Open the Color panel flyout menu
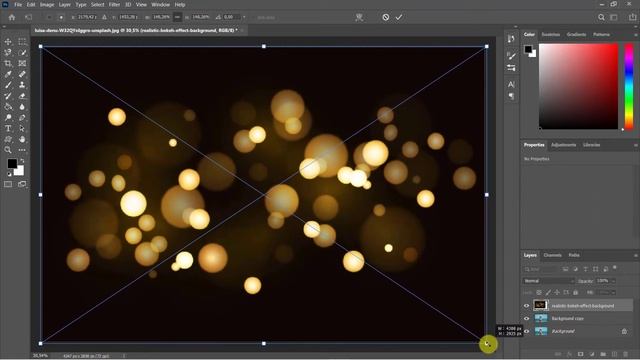Screen dimensions: 640x360 tap(636, 35)
